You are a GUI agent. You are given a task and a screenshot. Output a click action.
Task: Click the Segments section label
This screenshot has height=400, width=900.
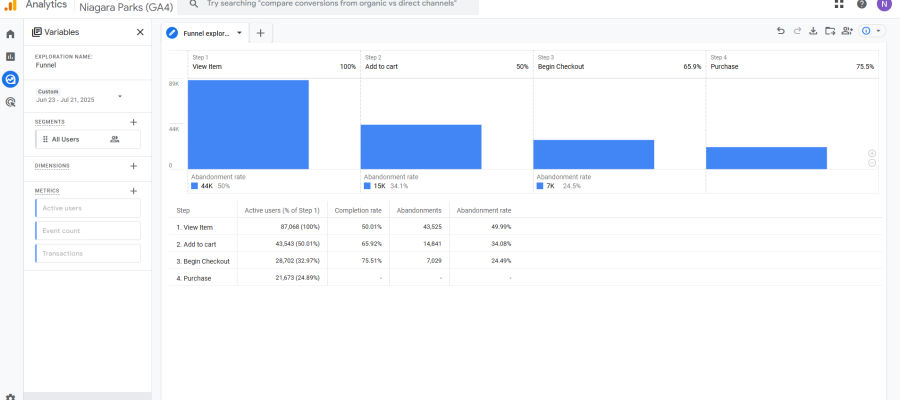[x=50, y=122]
